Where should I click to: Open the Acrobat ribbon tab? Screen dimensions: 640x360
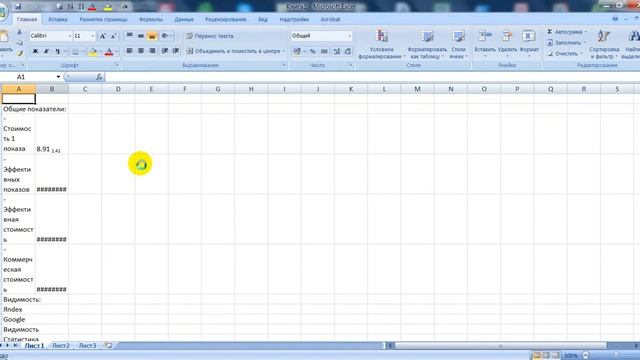(x=330, y=19)
